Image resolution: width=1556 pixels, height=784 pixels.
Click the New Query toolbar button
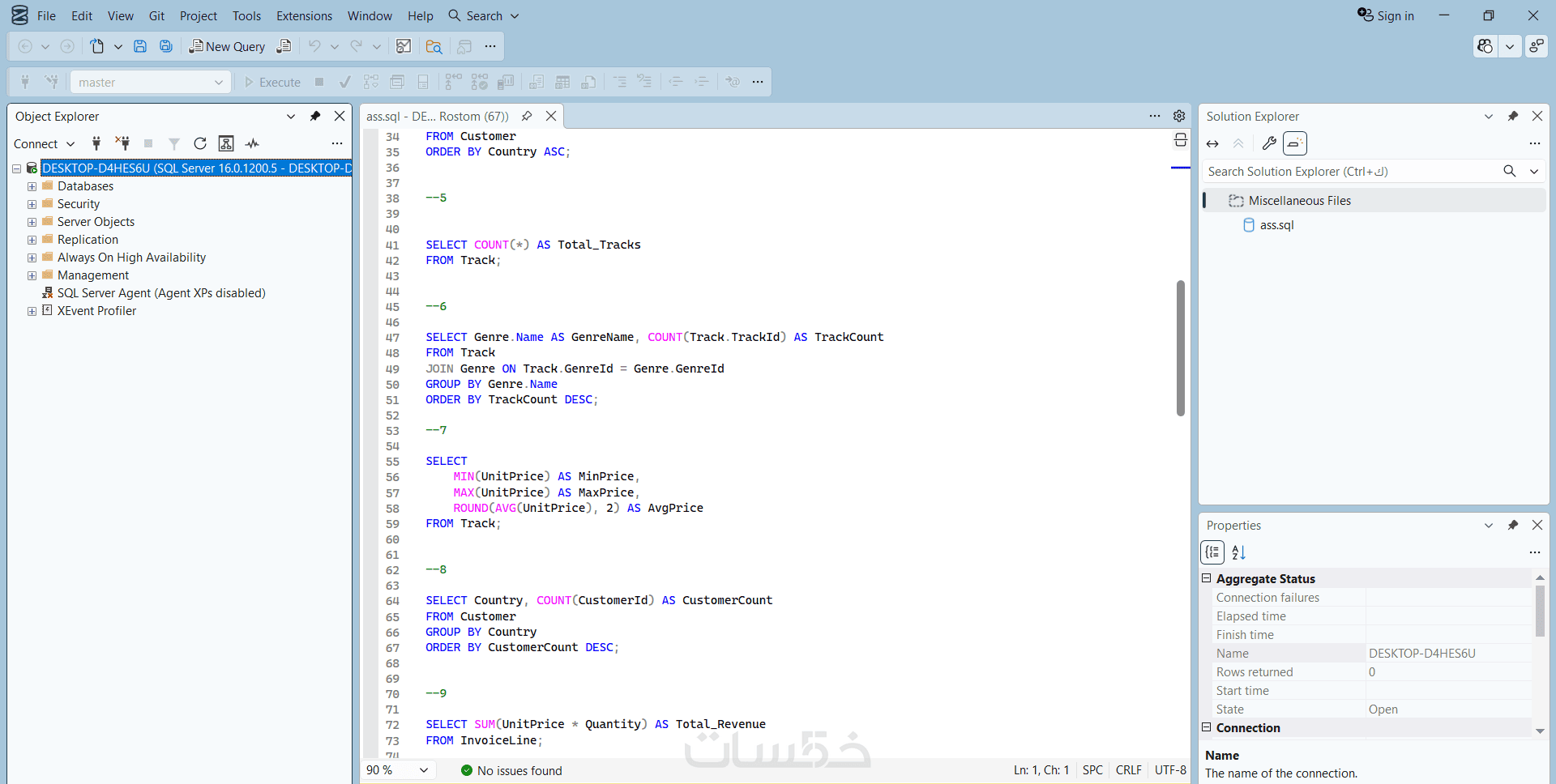tap(227, 46)
